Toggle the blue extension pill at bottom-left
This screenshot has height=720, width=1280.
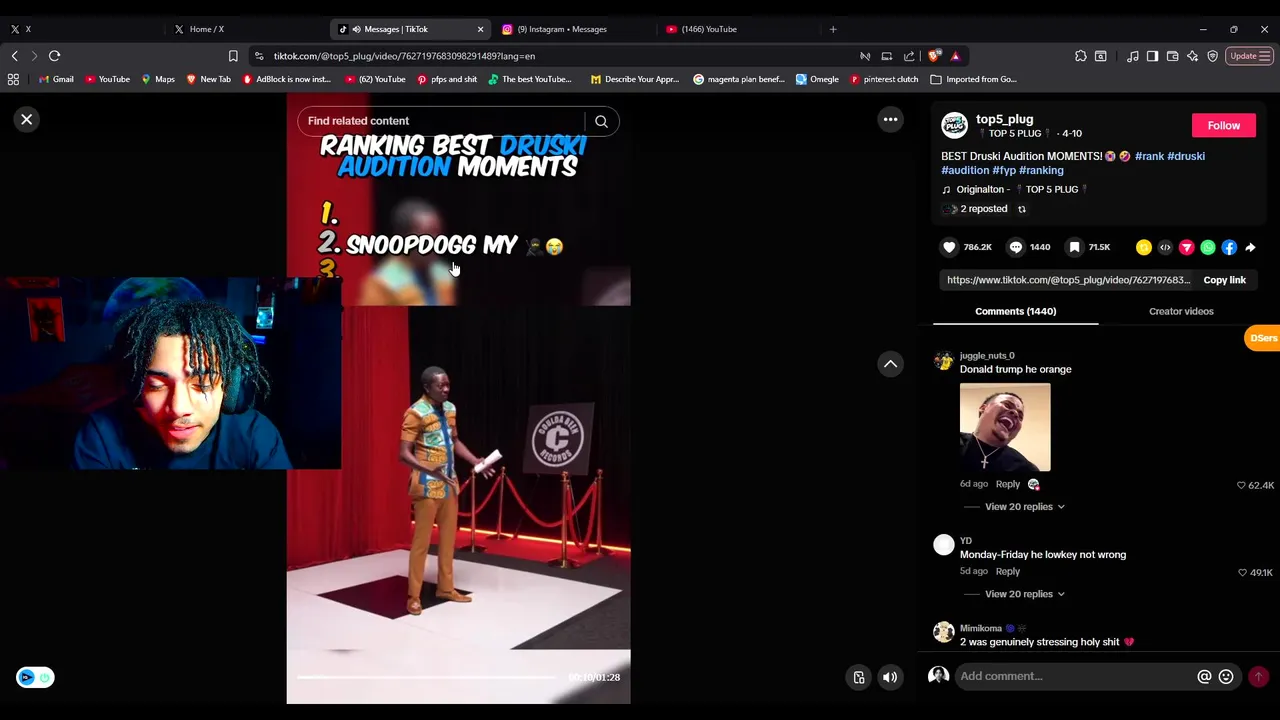pos(35,678)
